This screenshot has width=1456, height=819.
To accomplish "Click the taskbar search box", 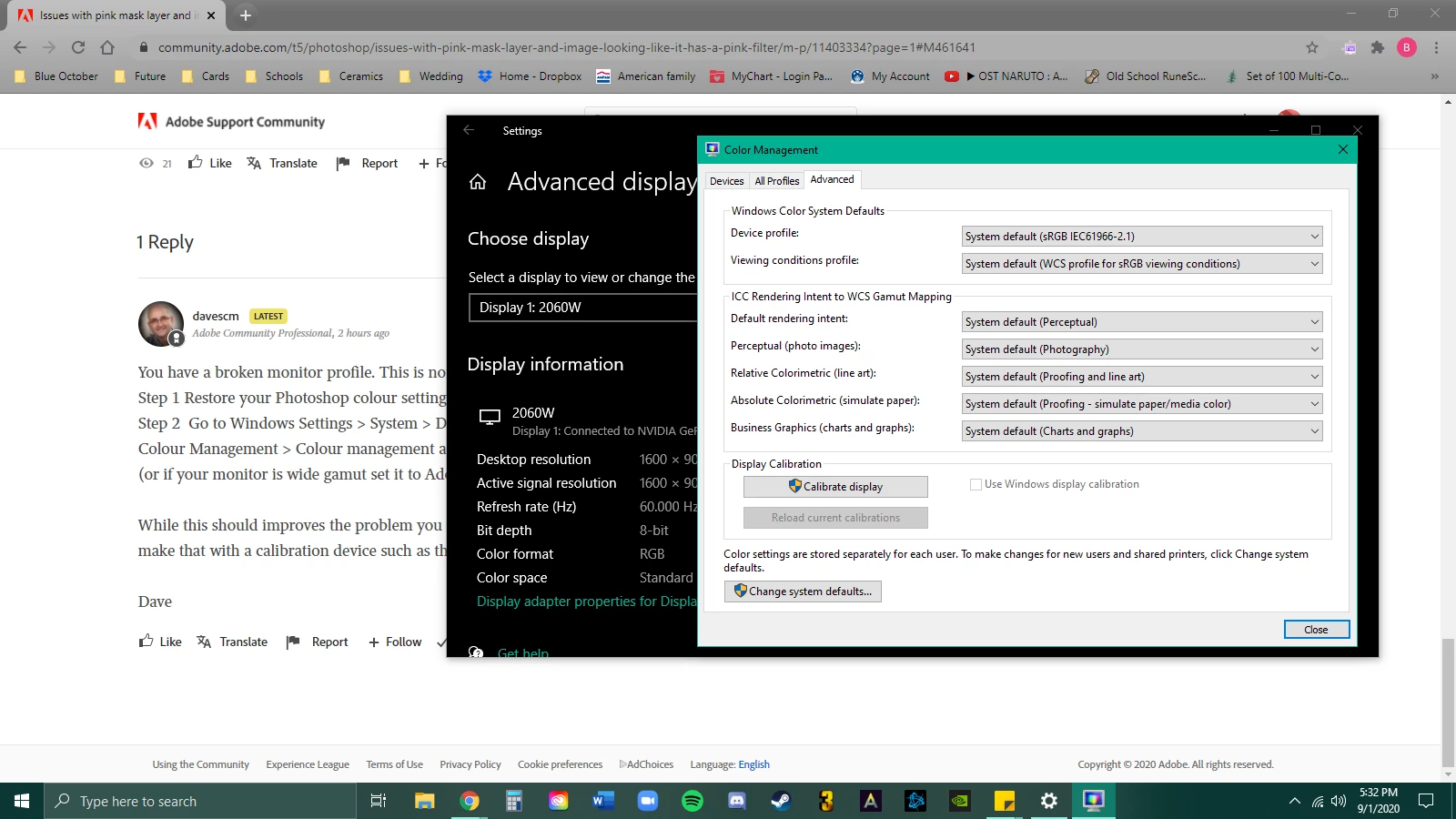I will pos(200,801).
